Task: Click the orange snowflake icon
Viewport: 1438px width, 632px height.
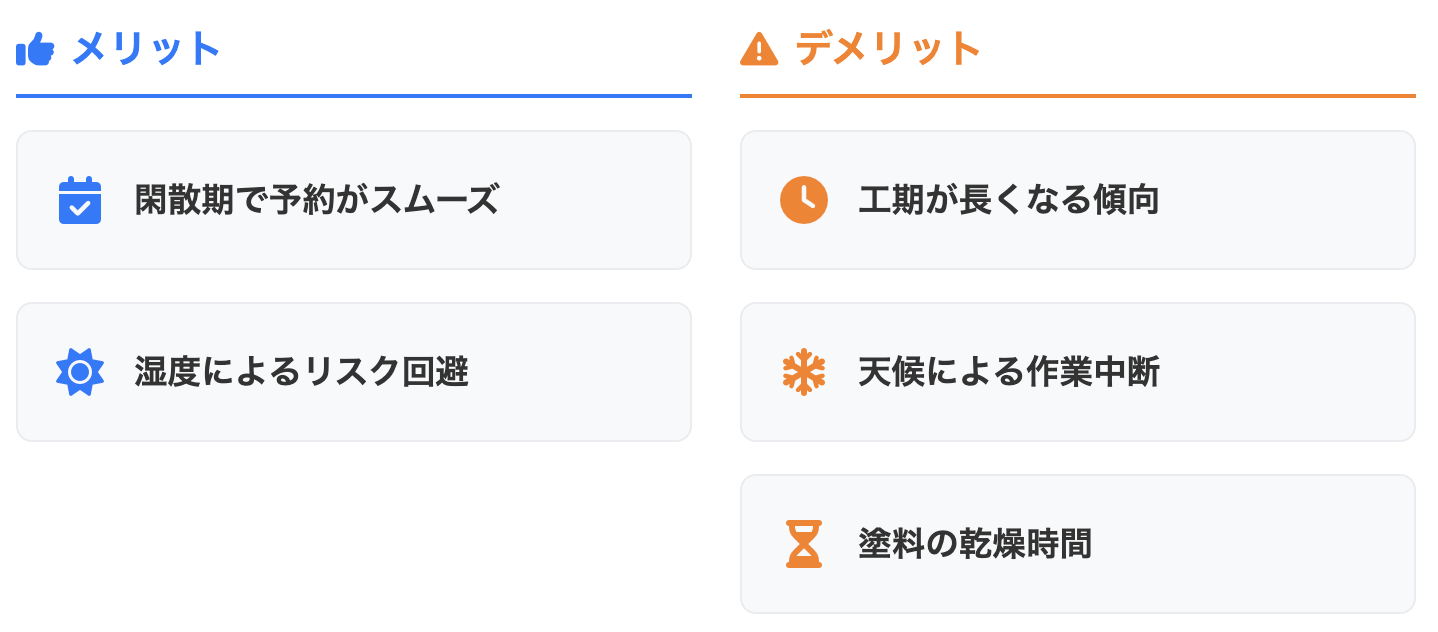Action: [x=804, y=372]
